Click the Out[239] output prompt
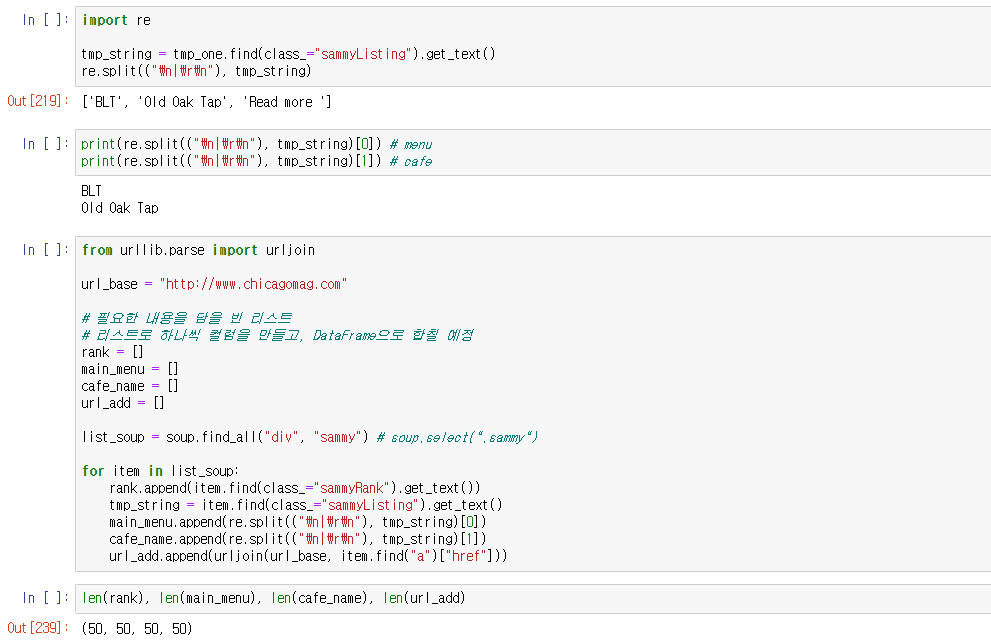Viewport: 991px width, 642px height. click(x=38, y=627)
